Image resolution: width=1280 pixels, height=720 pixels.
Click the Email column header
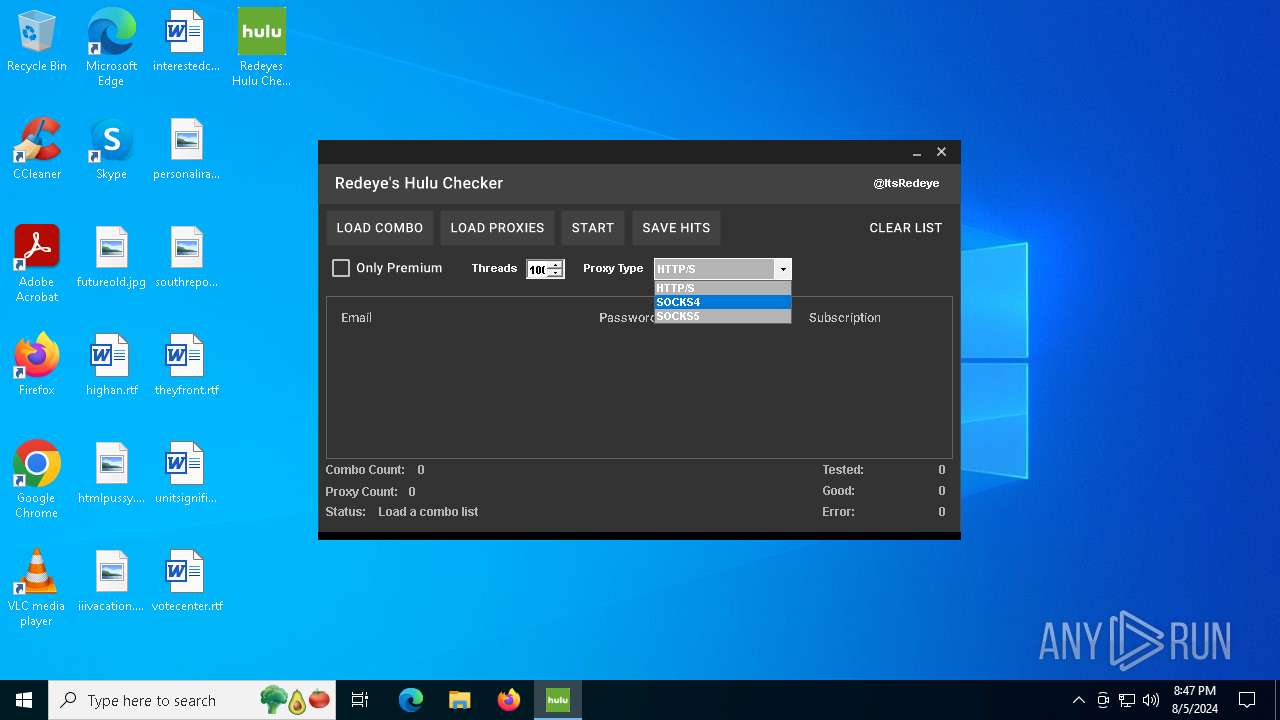point(356,317)
